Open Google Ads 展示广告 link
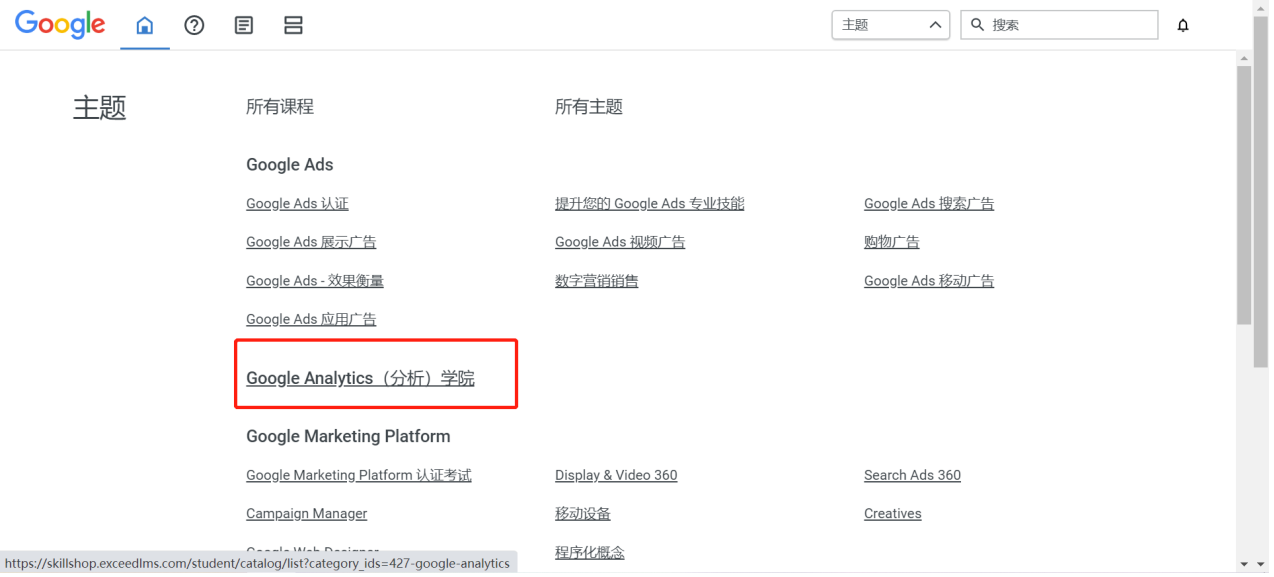 [x=311, y=242]
